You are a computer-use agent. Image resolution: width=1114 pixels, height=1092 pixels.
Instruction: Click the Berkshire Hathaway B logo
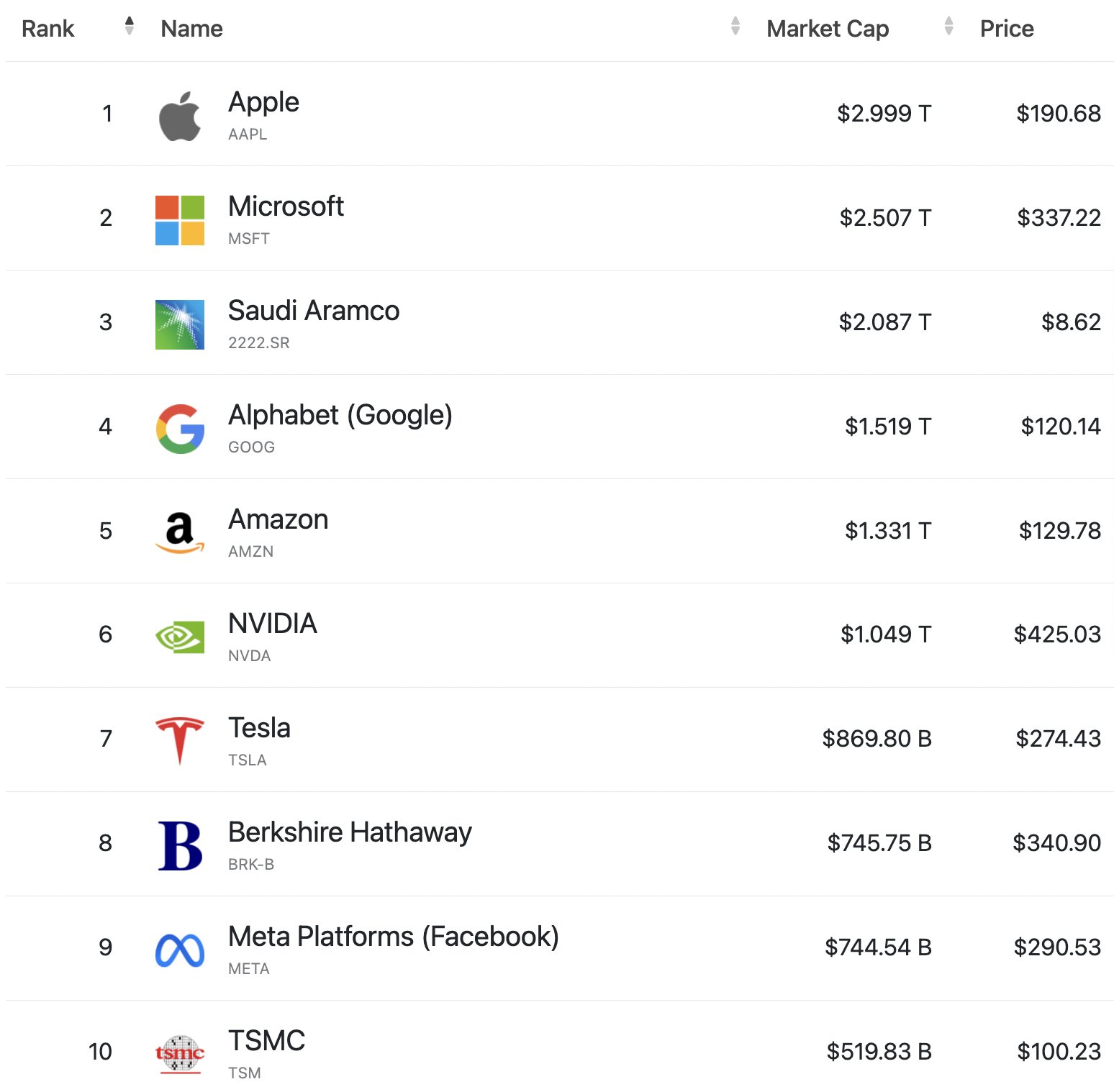point(180,846)
